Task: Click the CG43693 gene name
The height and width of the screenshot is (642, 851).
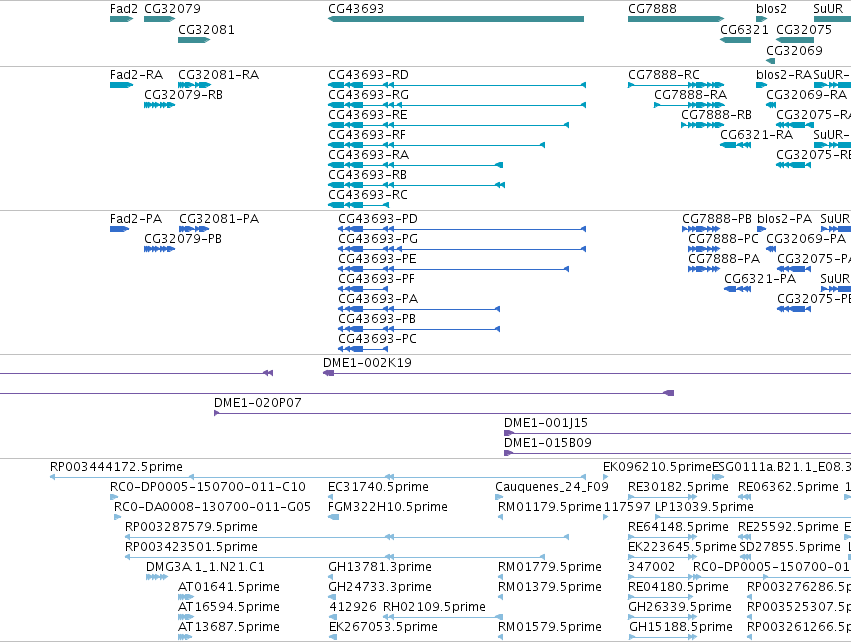Action: [356, 9]
